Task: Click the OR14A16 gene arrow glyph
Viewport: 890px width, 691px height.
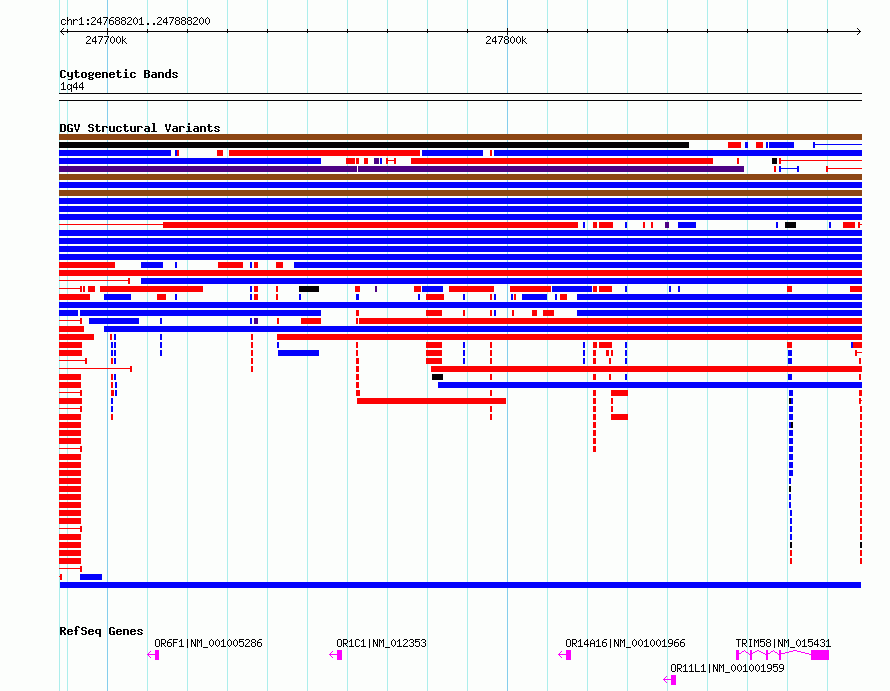Action: [564, 655]
